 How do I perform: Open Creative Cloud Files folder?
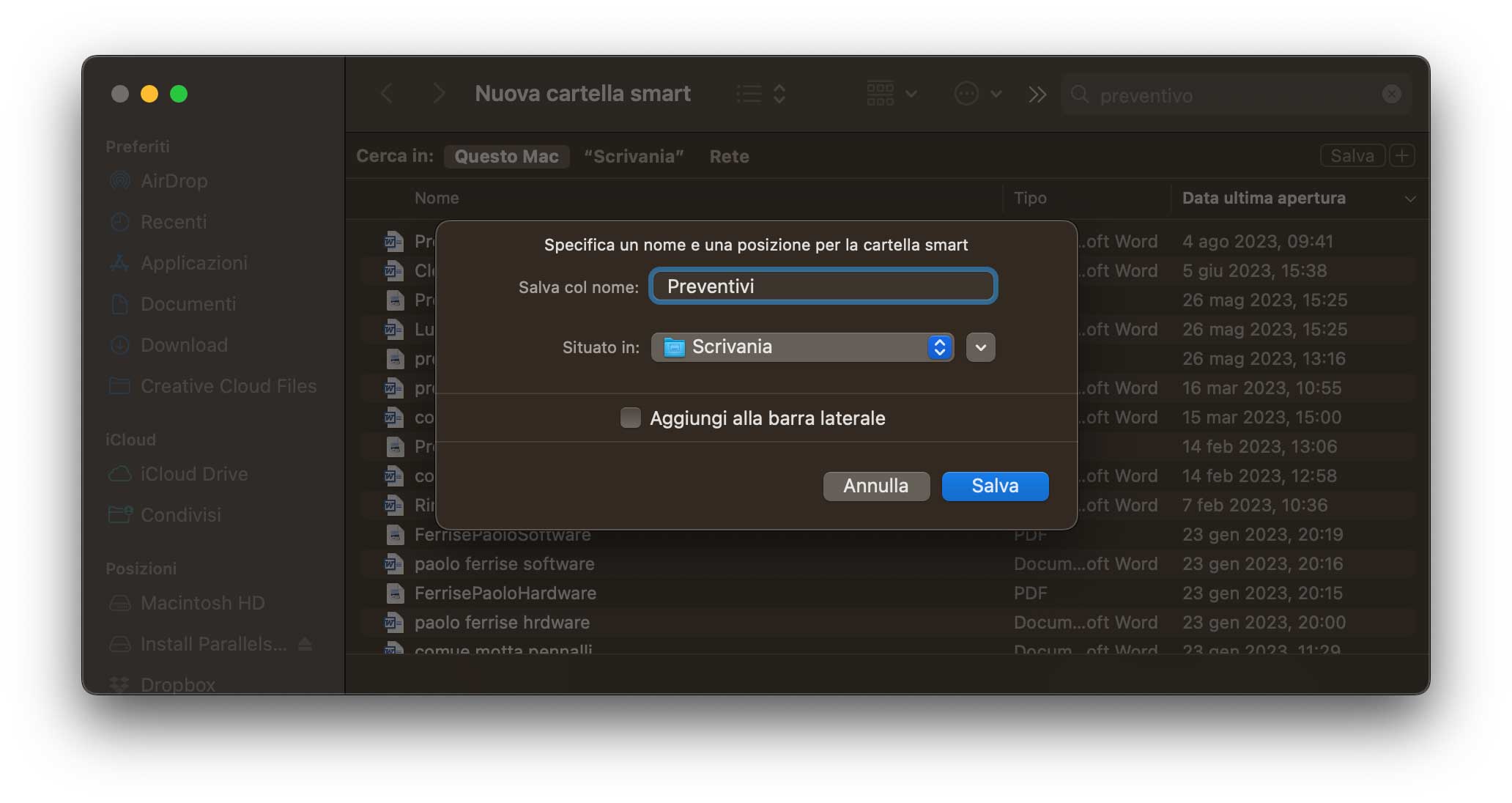228,386
